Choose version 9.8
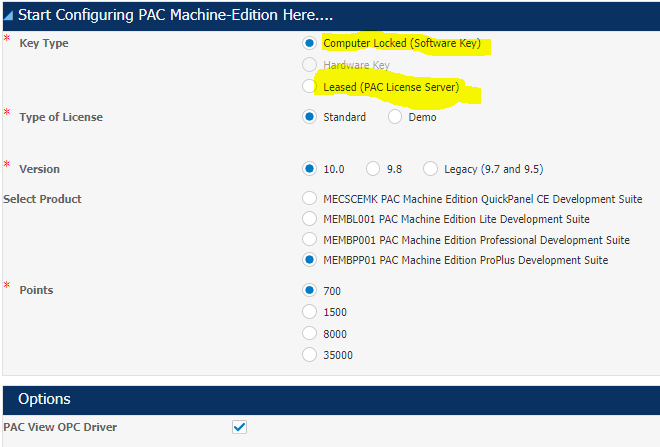 373,169
